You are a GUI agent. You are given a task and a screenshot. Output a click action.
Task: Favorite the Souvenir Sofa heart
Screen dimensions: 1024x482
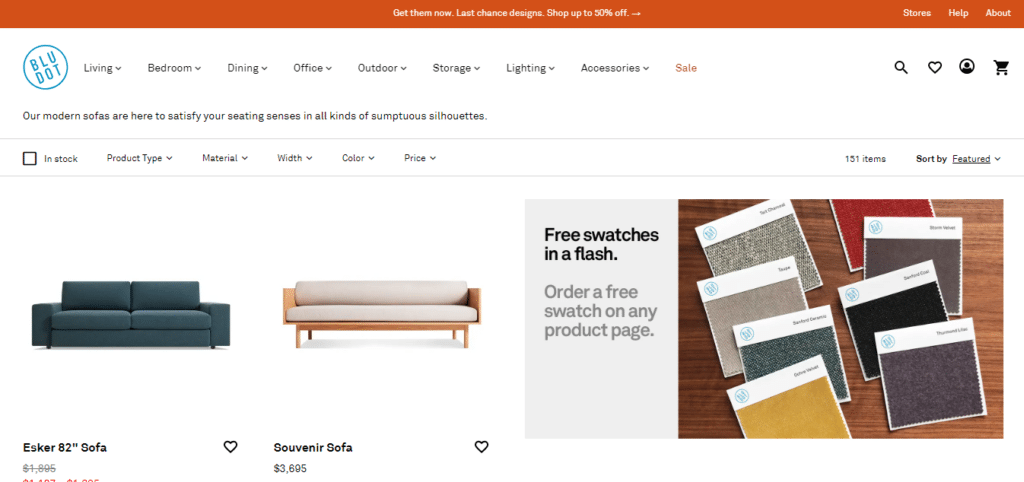(x=481, y=447)
